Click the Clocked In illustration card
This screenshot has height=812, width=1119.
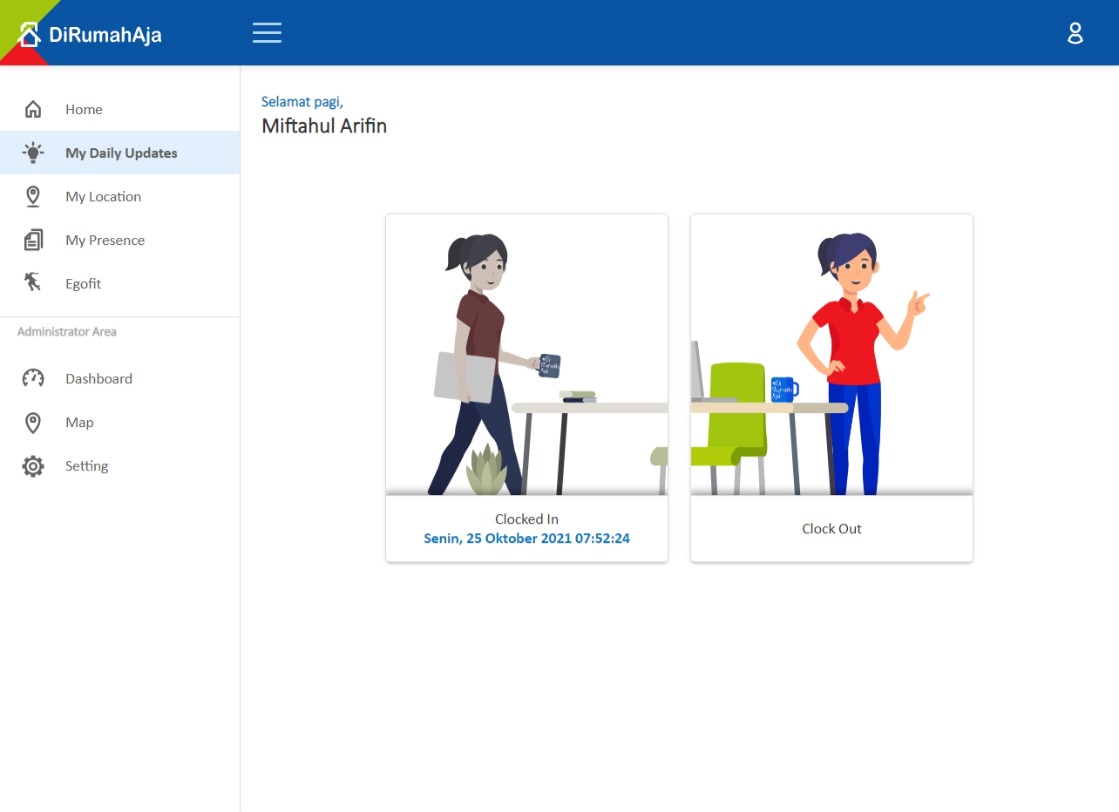click(526, 355)
